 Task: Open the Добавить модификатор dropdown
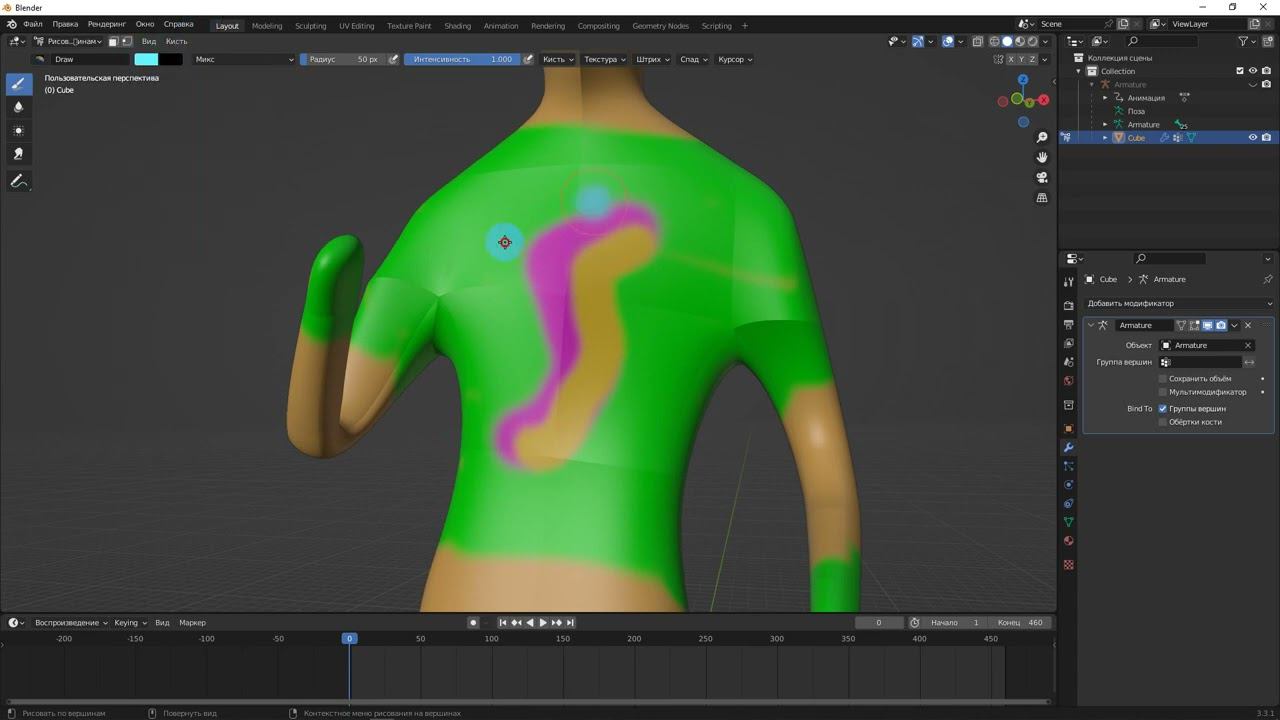(x=1179, y=303)
